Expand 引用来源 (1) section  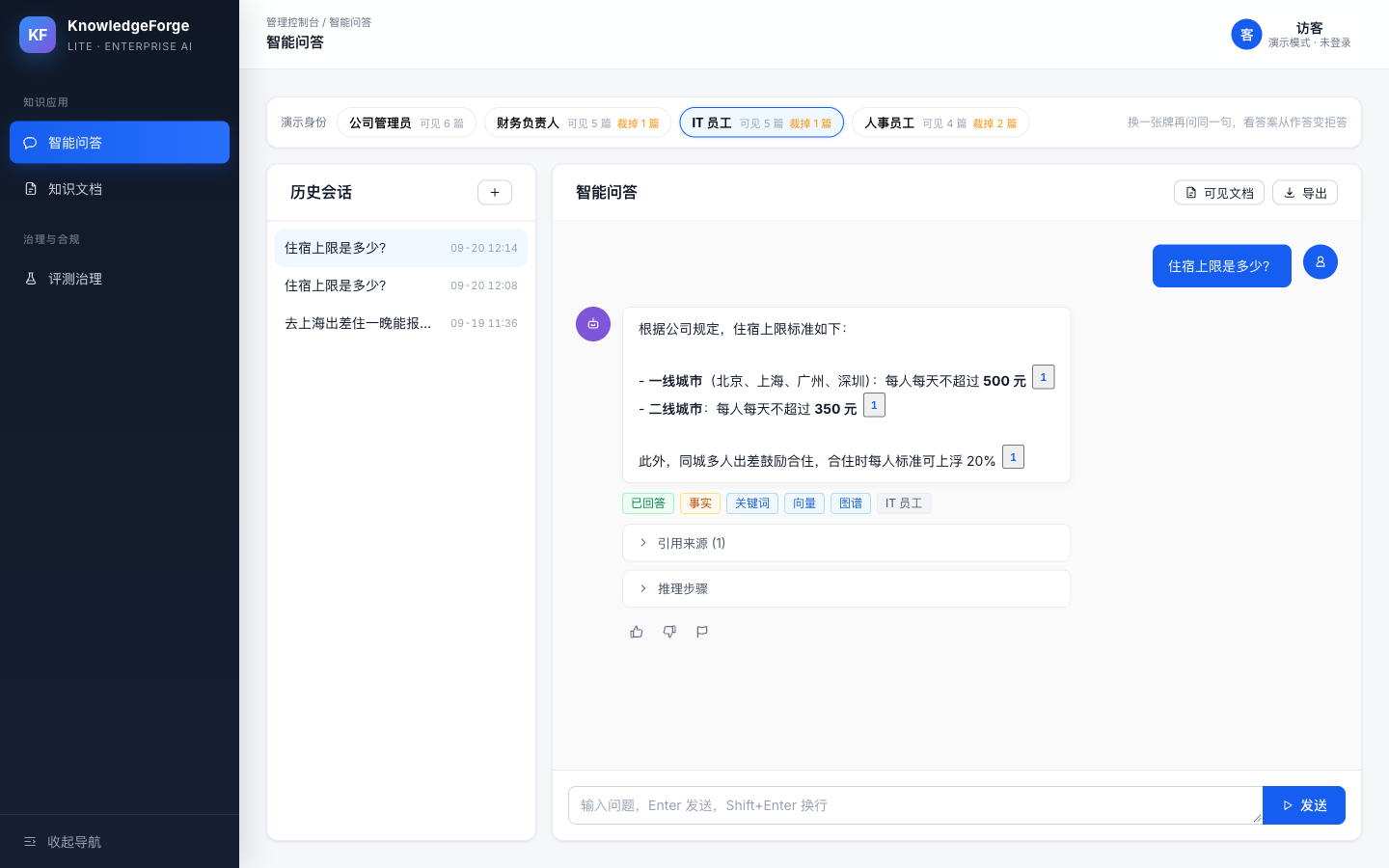(846, 543)
